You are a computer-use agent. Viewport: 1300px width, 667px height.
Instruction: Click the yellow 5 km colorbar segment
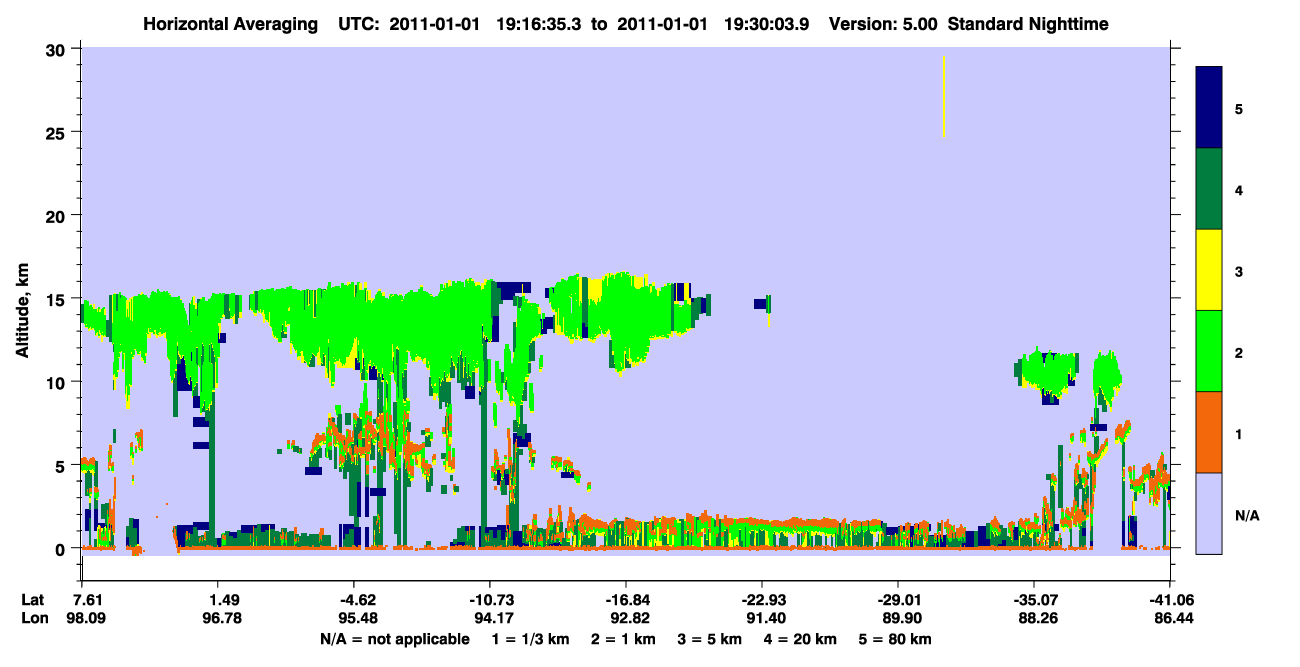tap(1209, 270)
